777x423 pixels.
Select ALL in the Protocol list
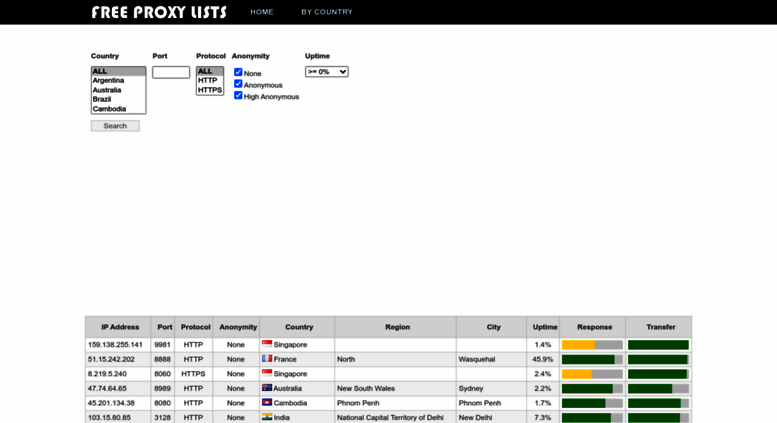pyautogui.click(x=210, y=71)
